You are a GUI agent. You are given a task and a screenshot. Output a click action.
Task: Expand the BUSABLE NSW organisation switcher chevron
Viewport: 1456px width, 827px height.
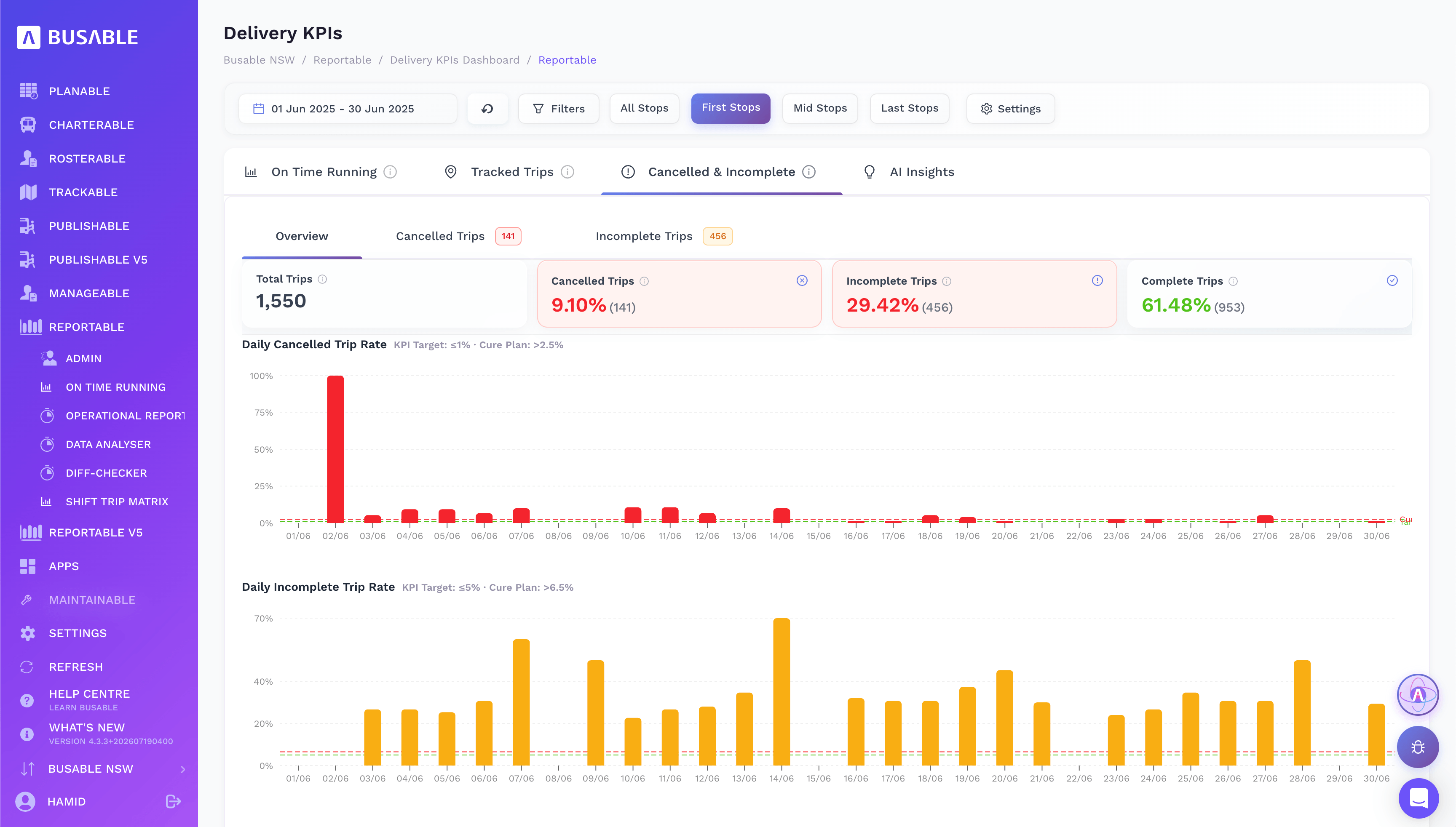[183, 769]
